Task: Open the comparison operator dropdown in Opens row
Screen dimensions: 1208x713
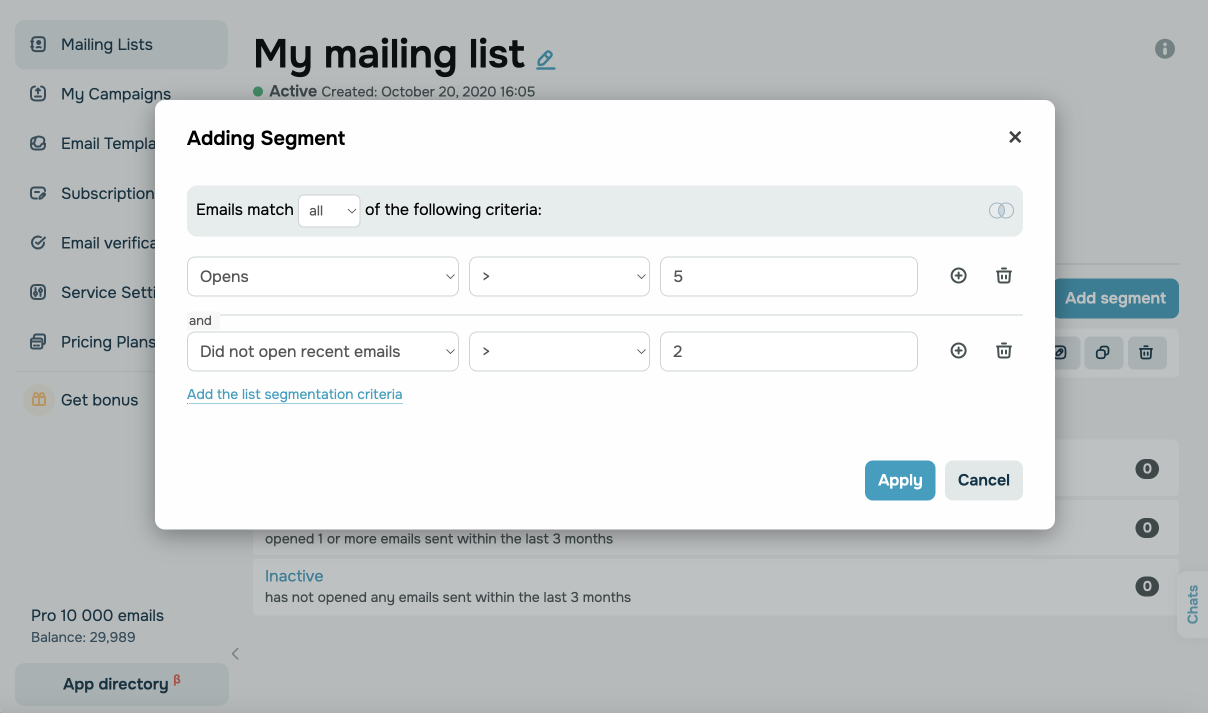Action: (x=560, y=277)
